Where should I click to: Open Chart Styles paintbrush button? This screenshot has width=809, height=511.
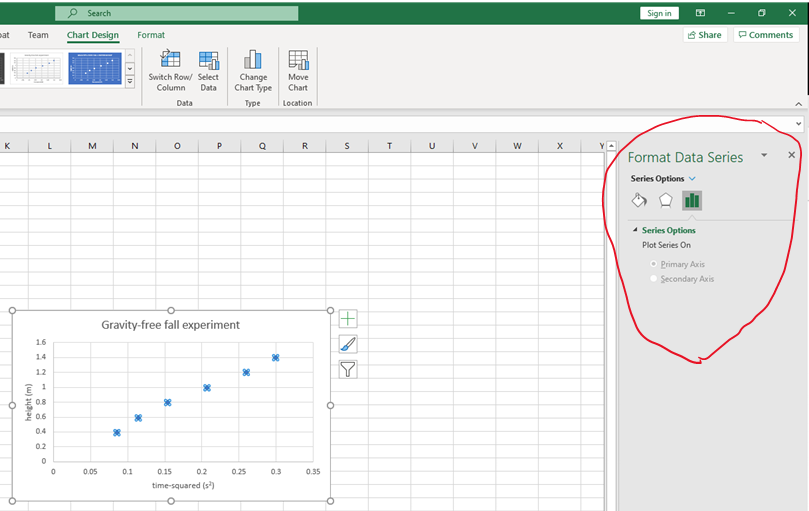(348, 344)
